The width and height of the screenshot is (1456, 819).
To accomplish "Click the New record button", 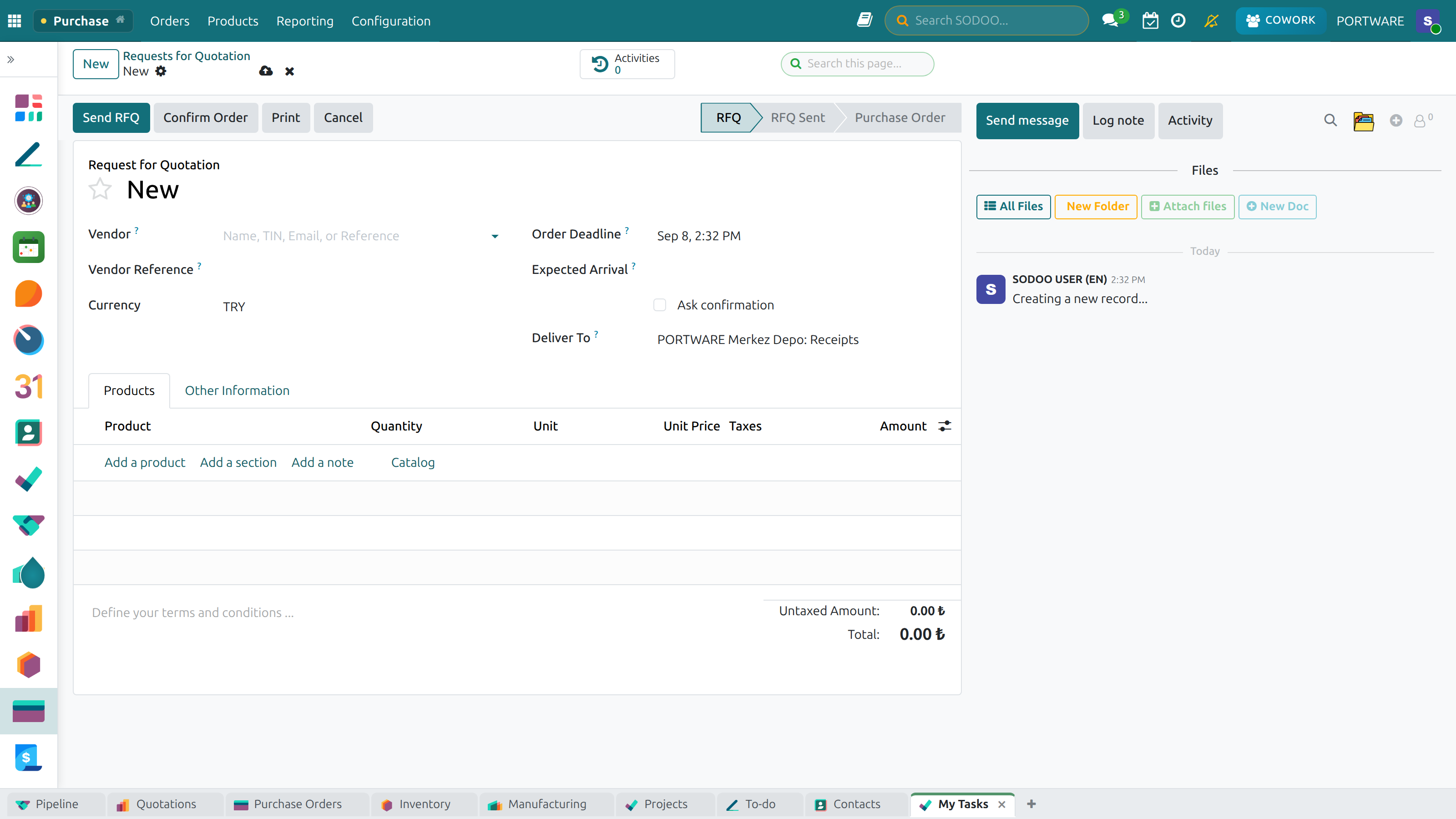I will [96, 64].
